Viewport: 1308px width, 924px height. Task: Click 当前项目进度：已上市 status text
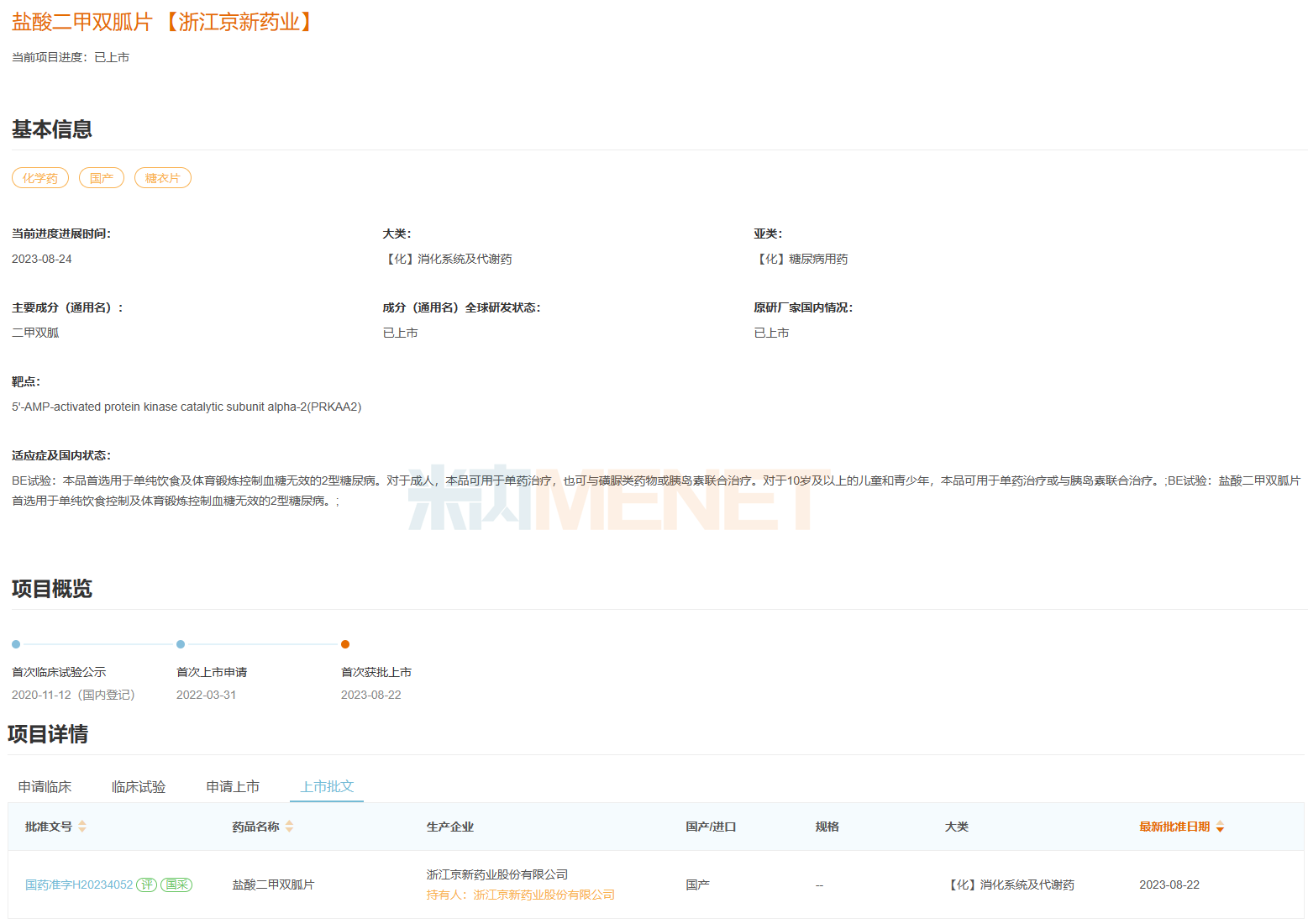(71, 57)
